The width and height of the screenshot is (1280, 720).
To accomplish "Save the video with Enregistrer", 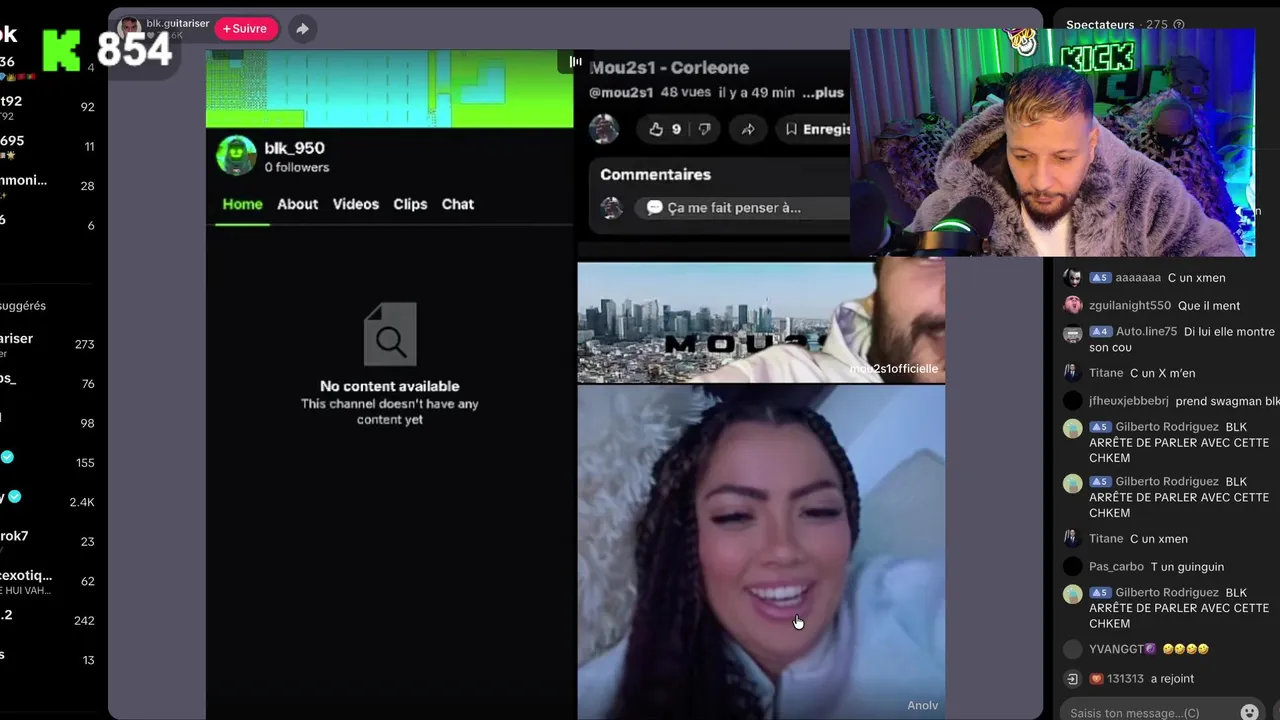I will tap(816, 129).
